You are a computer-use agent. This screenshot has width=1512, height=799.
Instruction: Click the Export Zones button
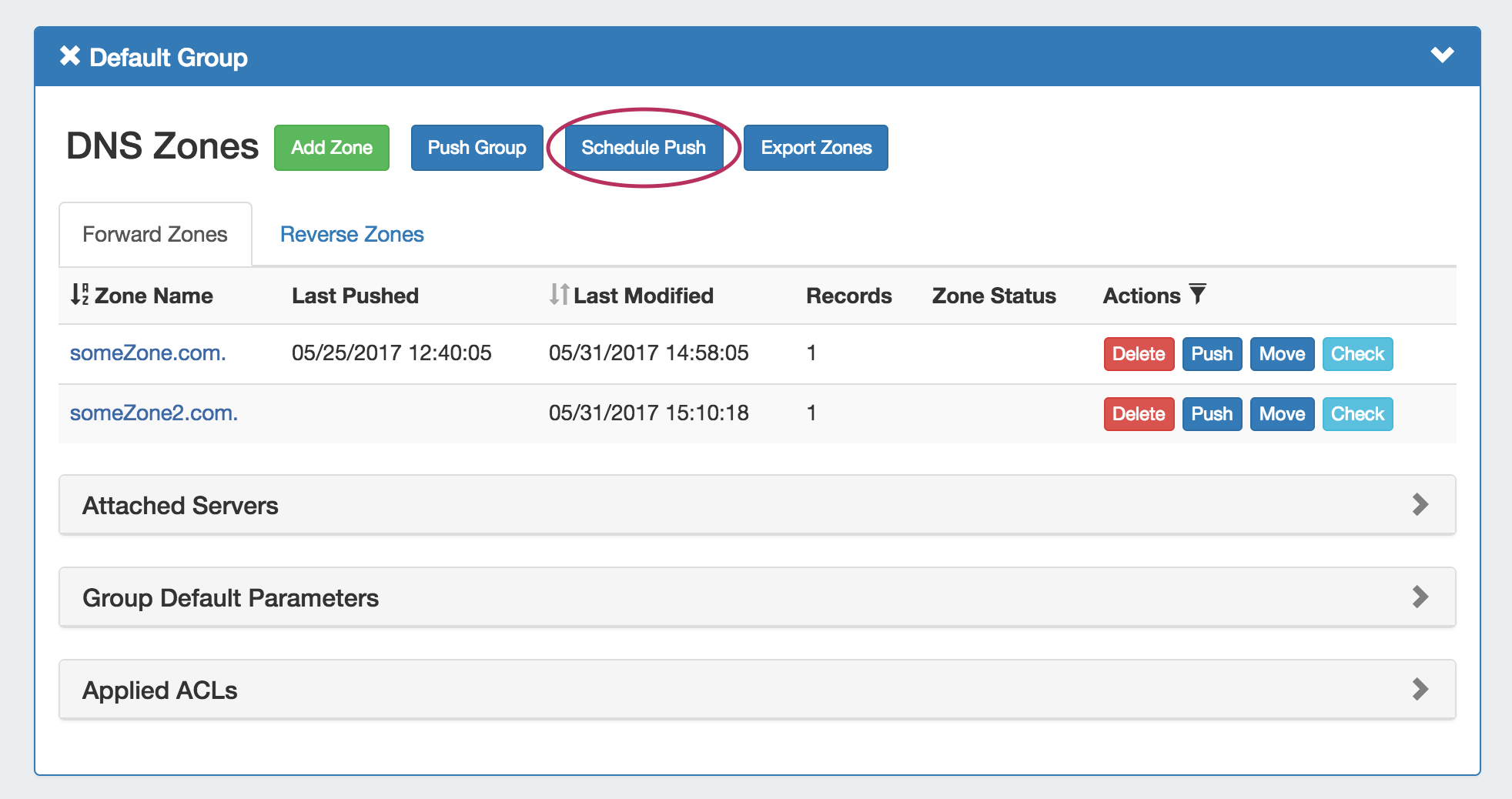click(x=815, y=148)
